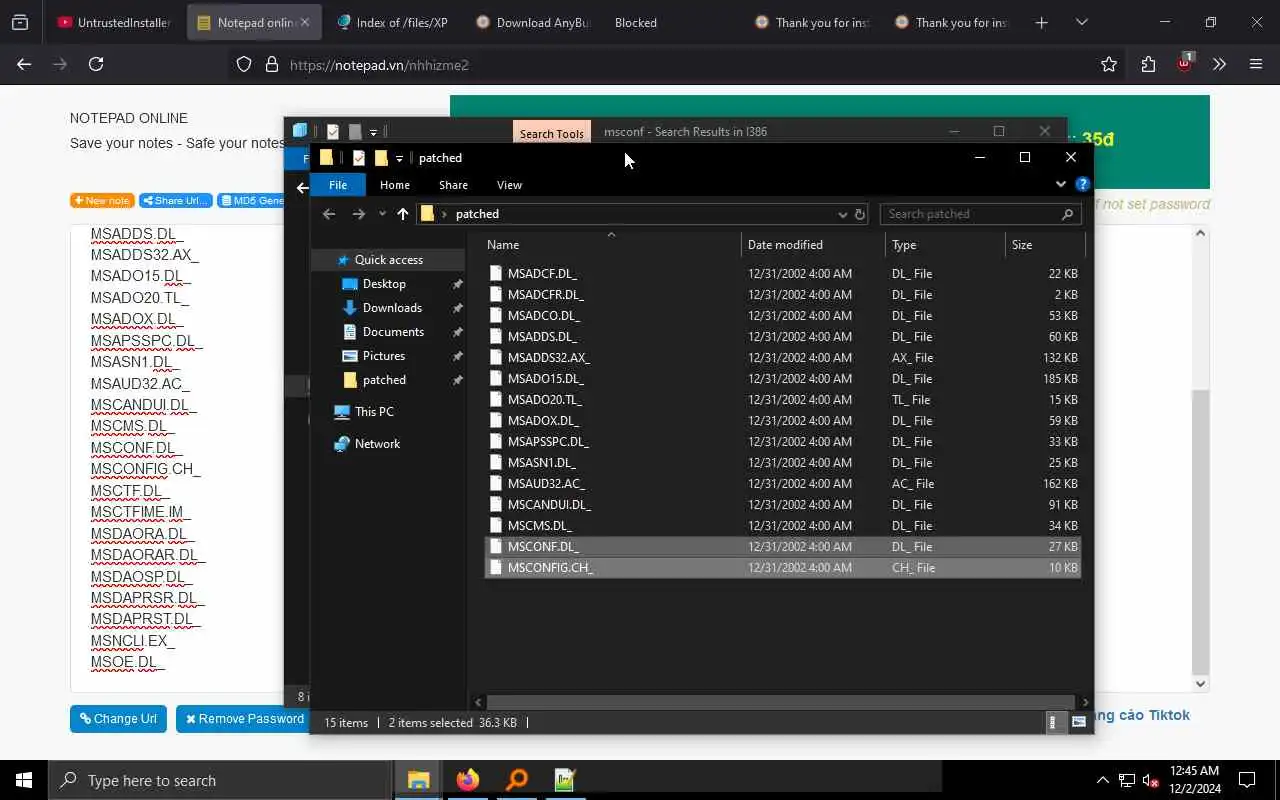
Task: Open Network in navigation pane
Action: point(377,444)
